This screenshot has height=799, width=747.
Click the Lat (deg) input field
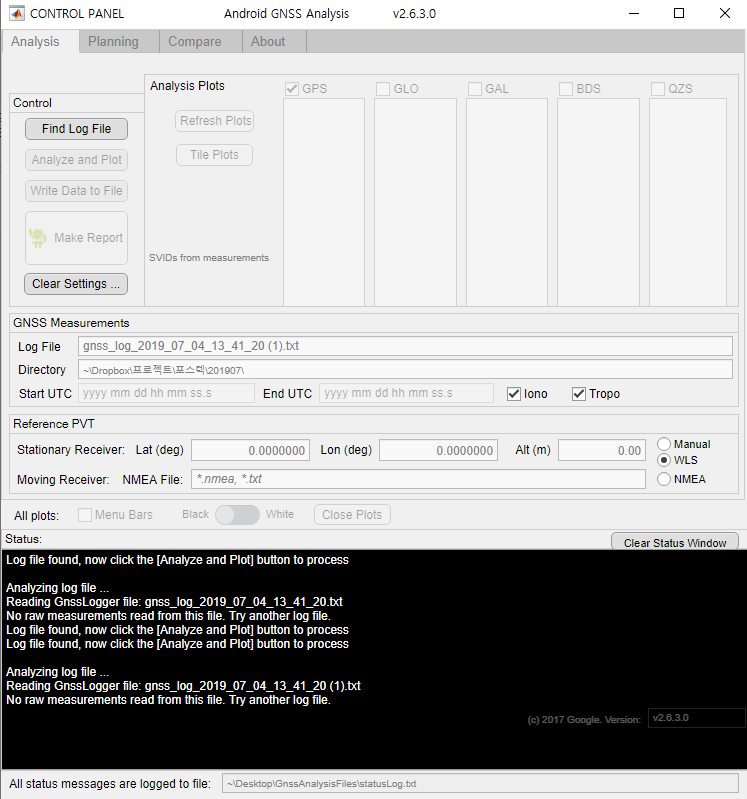click(x=250, y=451)
